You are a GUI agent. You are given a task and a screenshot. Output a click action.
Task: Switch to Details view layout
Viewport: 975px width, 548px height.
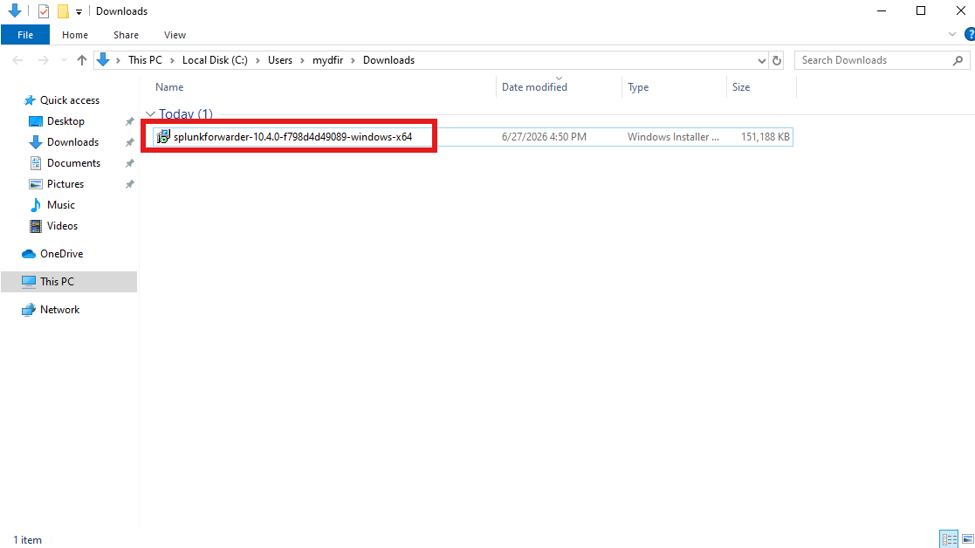tap(949, 539)
